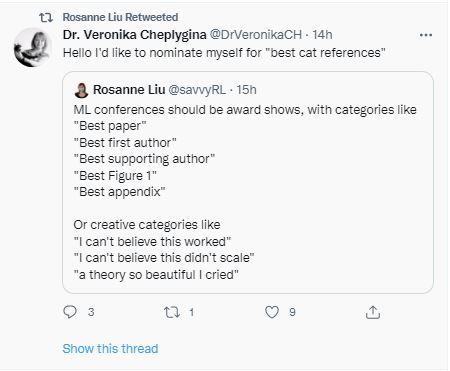This screenshot has width=450, height=371.
Task: Open the 14h timestamp link
Action: [x=322, y=35]
